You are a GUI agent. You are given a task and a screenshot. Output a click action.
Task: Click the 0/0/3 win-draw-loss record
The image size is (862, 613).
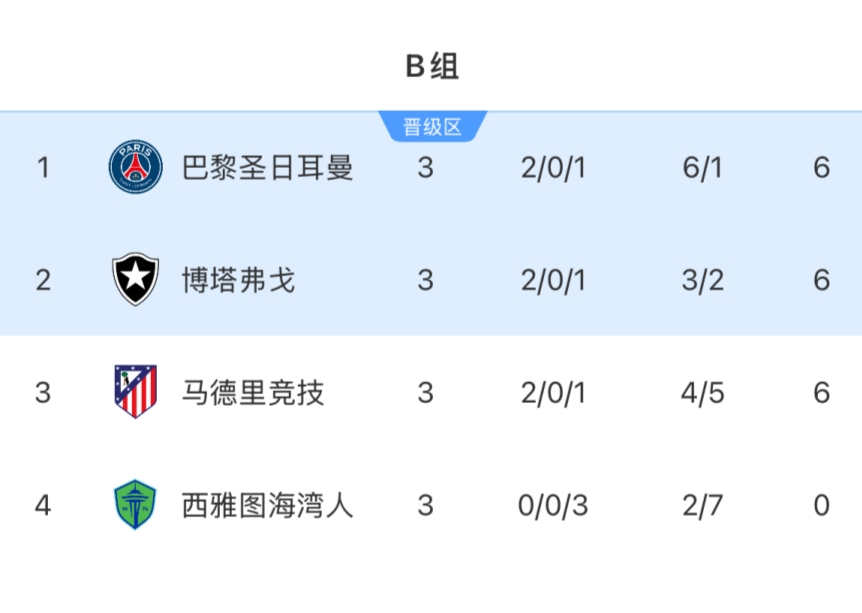point(553,505)
